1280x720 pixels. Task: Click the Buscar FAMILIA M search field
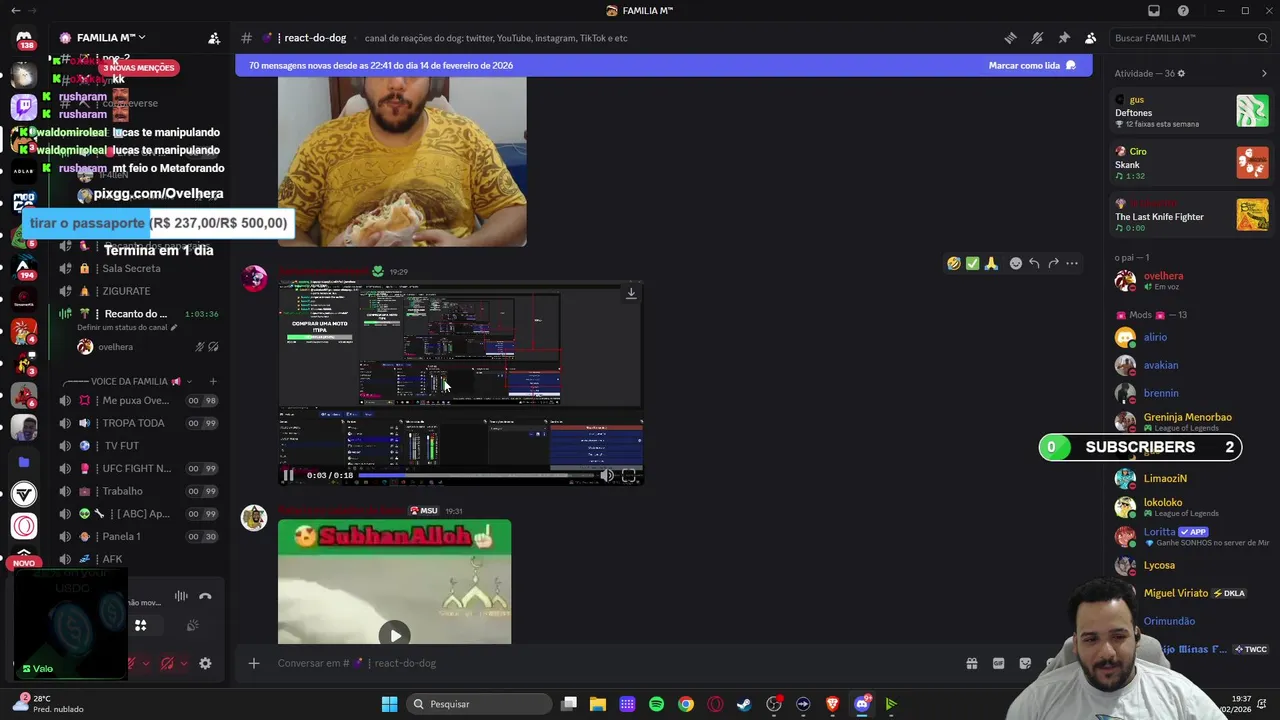1189,38
